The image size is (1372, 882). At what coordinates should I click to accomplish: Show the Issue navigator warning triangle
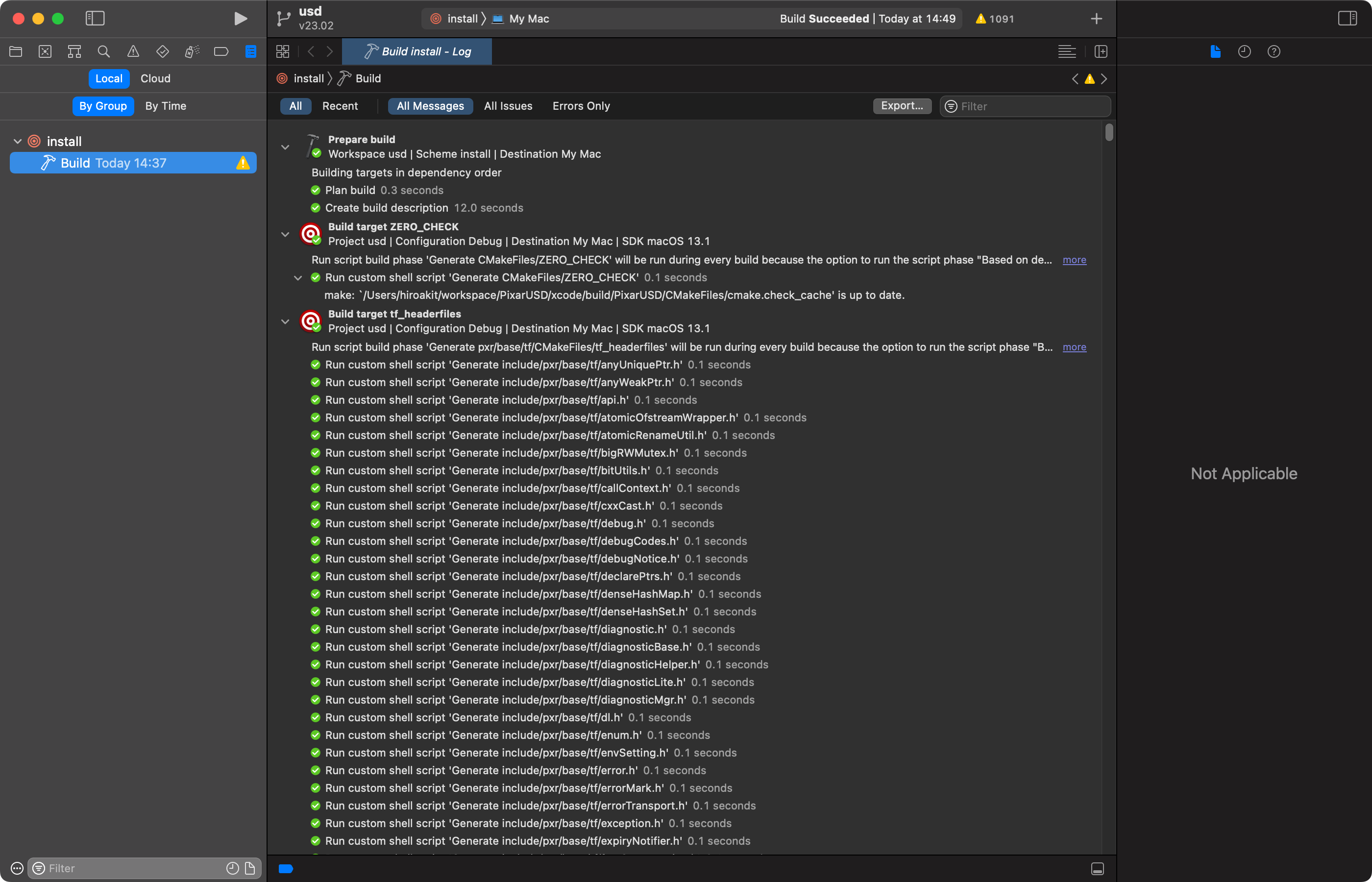click(133, 51)
